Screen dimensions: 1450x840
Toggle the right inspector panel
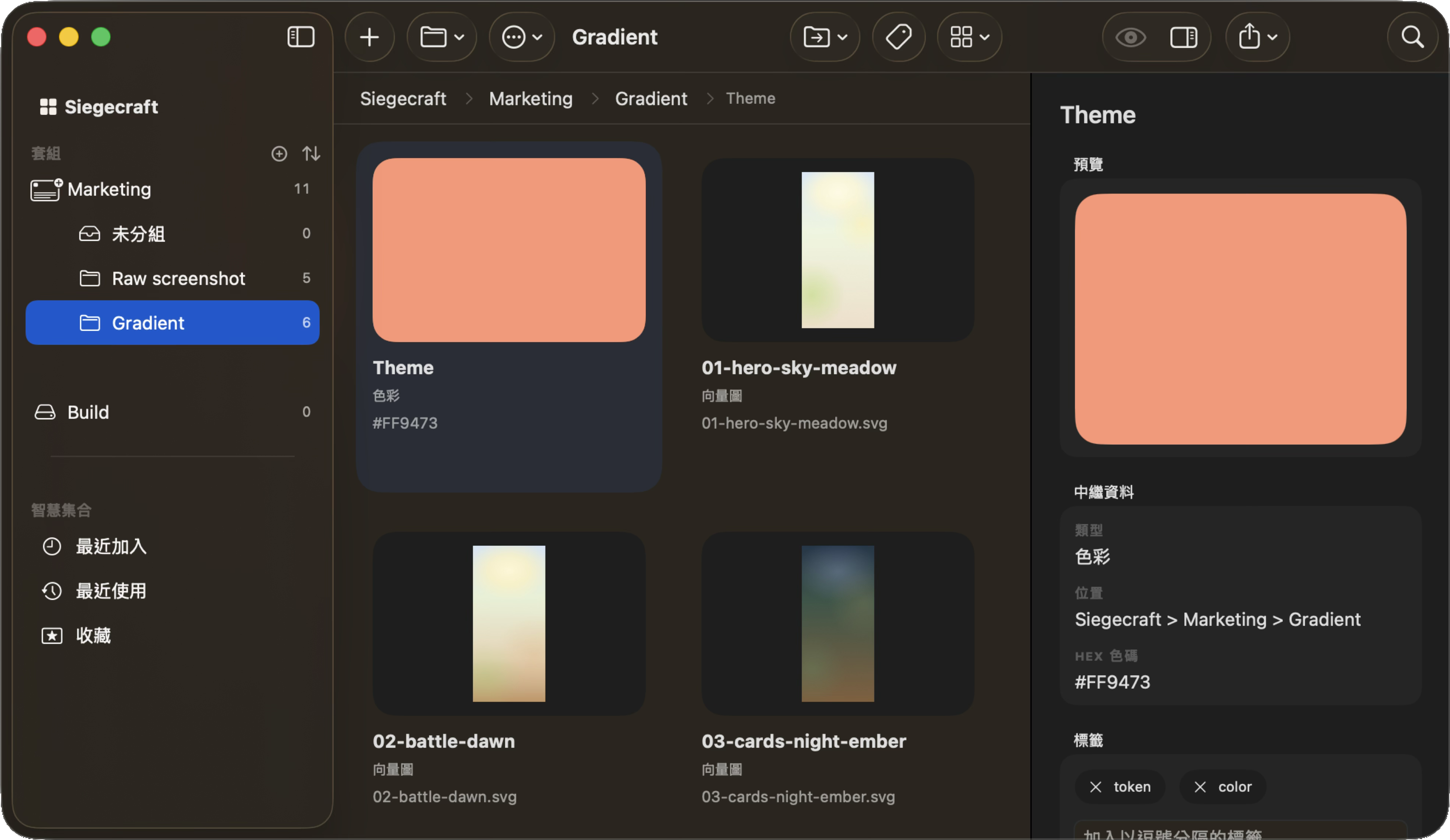[1183, 37]
